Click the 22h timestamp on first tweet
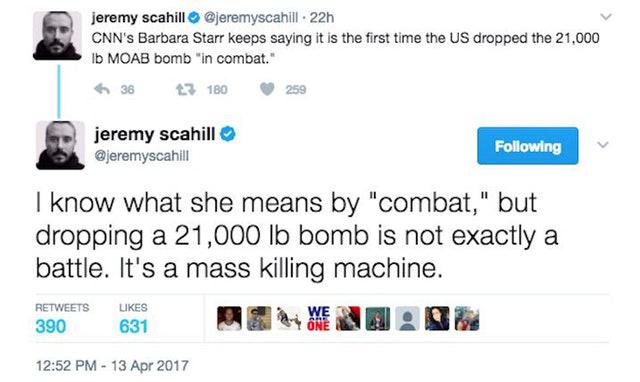Viewport: 640px width, 382px height. (x=322, y=18)
